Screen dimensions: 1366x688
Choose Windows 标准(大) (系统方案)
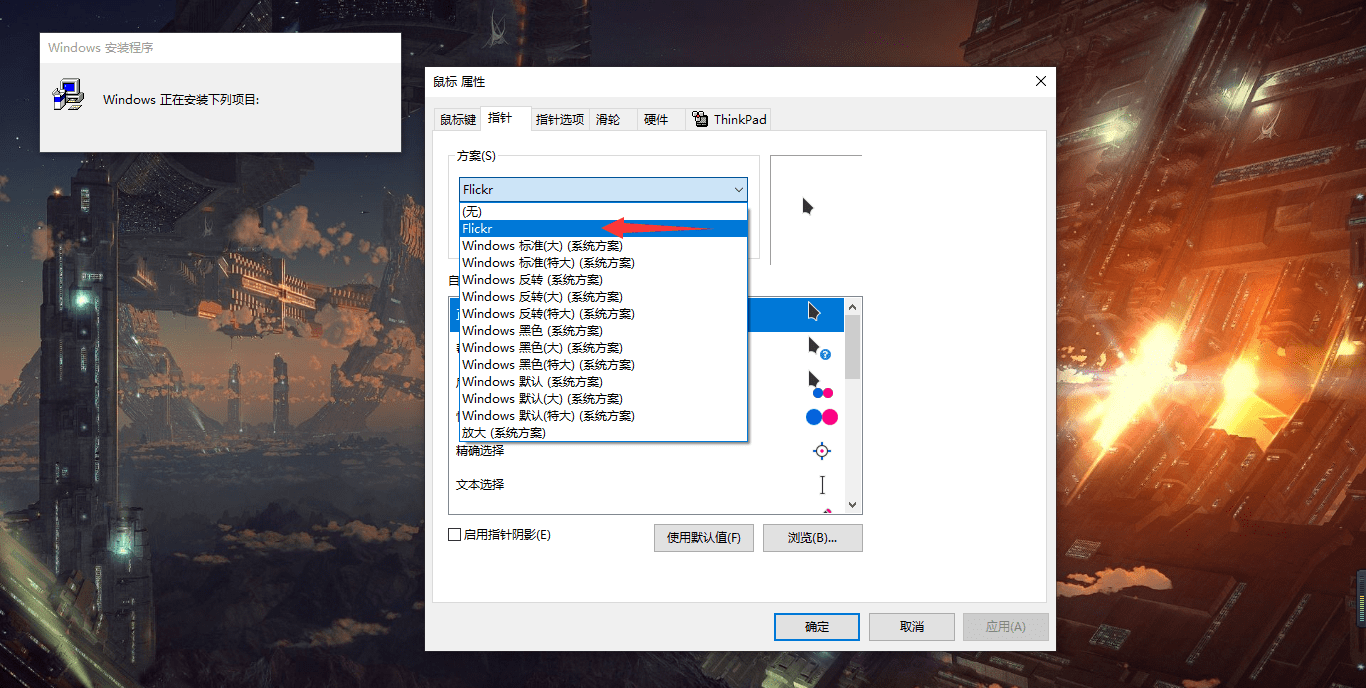(603, 246)
